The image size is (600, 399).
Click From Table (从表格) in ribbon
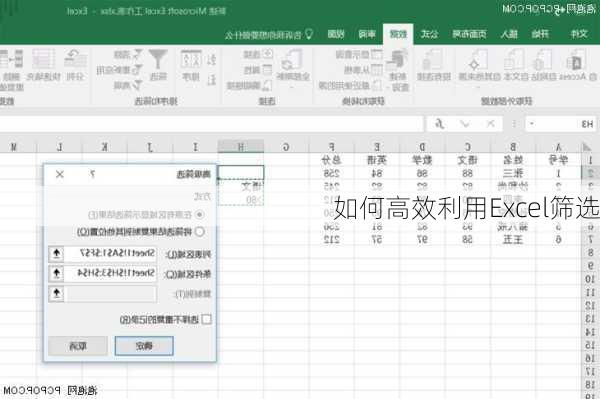point(364,70)
